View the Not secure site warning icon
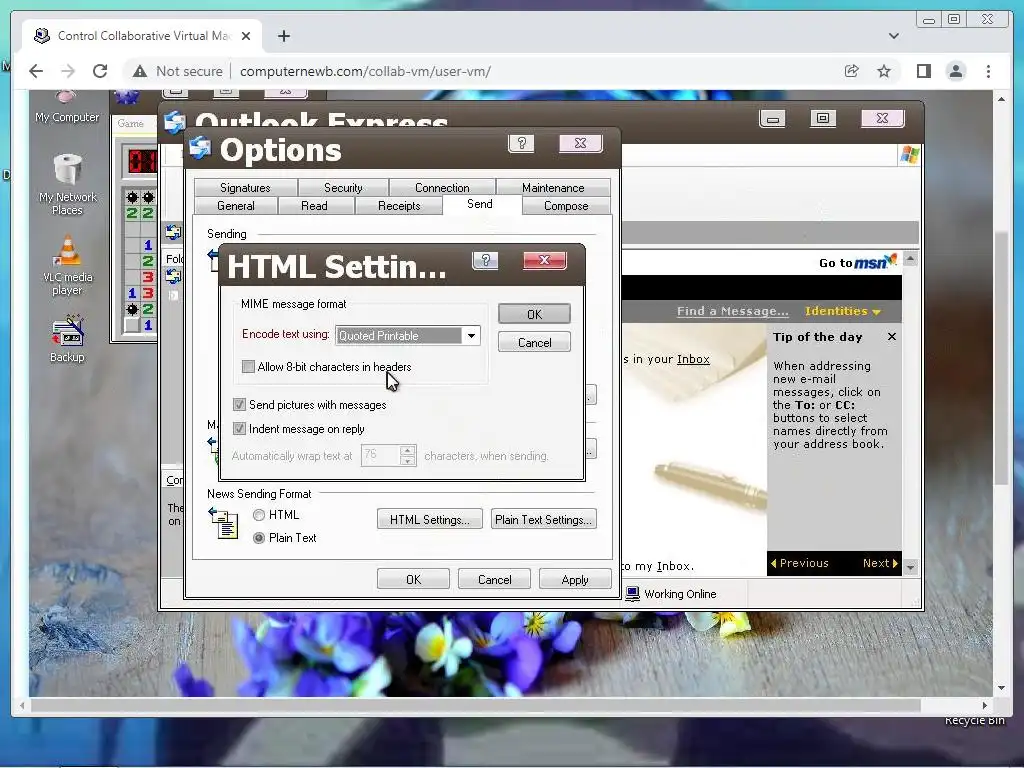The width and height of the screenshot is (1024, 768). (140, 71)
